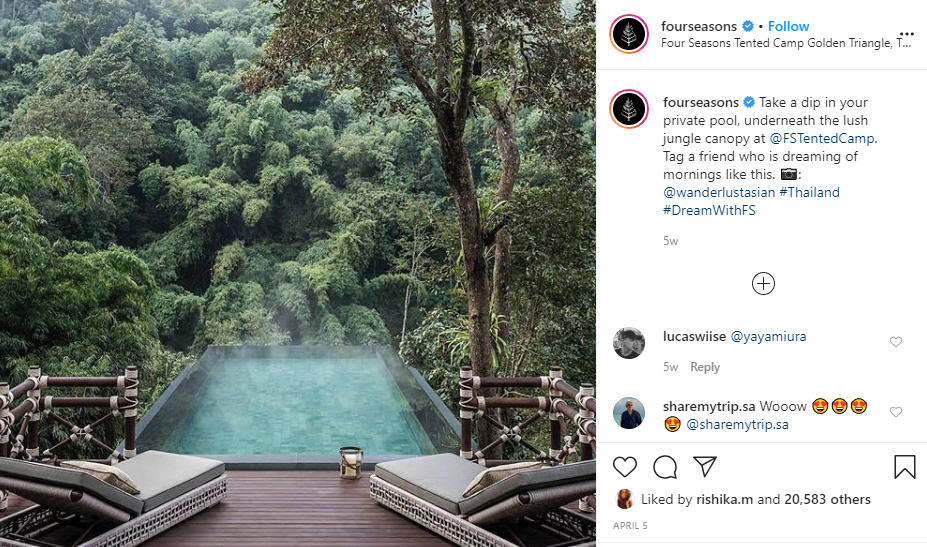Share post via paper plane icon

(705, 466)
